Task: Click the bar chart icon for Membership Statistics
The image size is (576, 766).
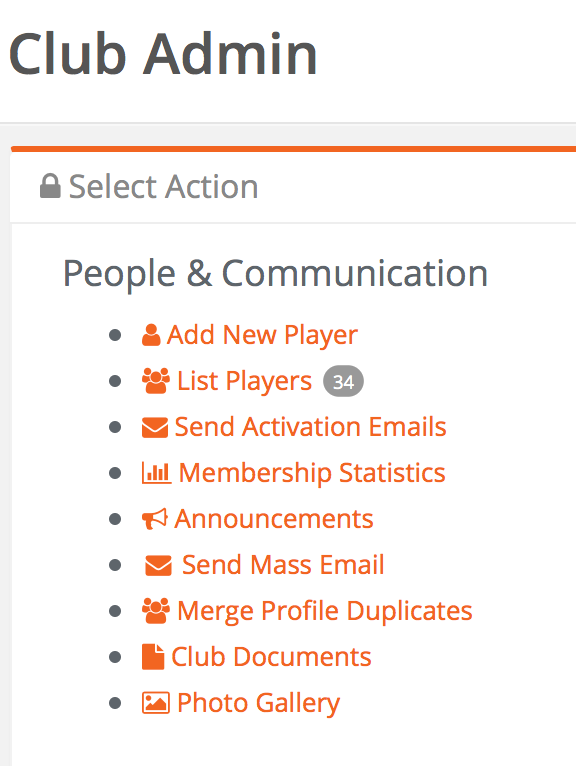Action: pos(156,472)
